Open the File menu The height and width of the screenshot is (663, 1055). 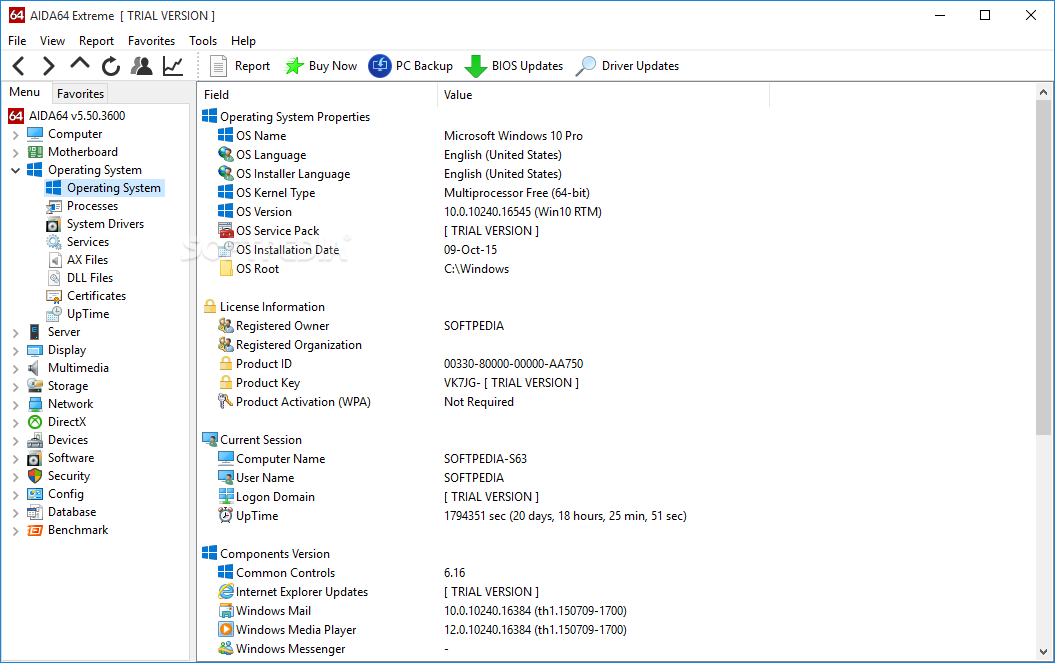[17, 41]
